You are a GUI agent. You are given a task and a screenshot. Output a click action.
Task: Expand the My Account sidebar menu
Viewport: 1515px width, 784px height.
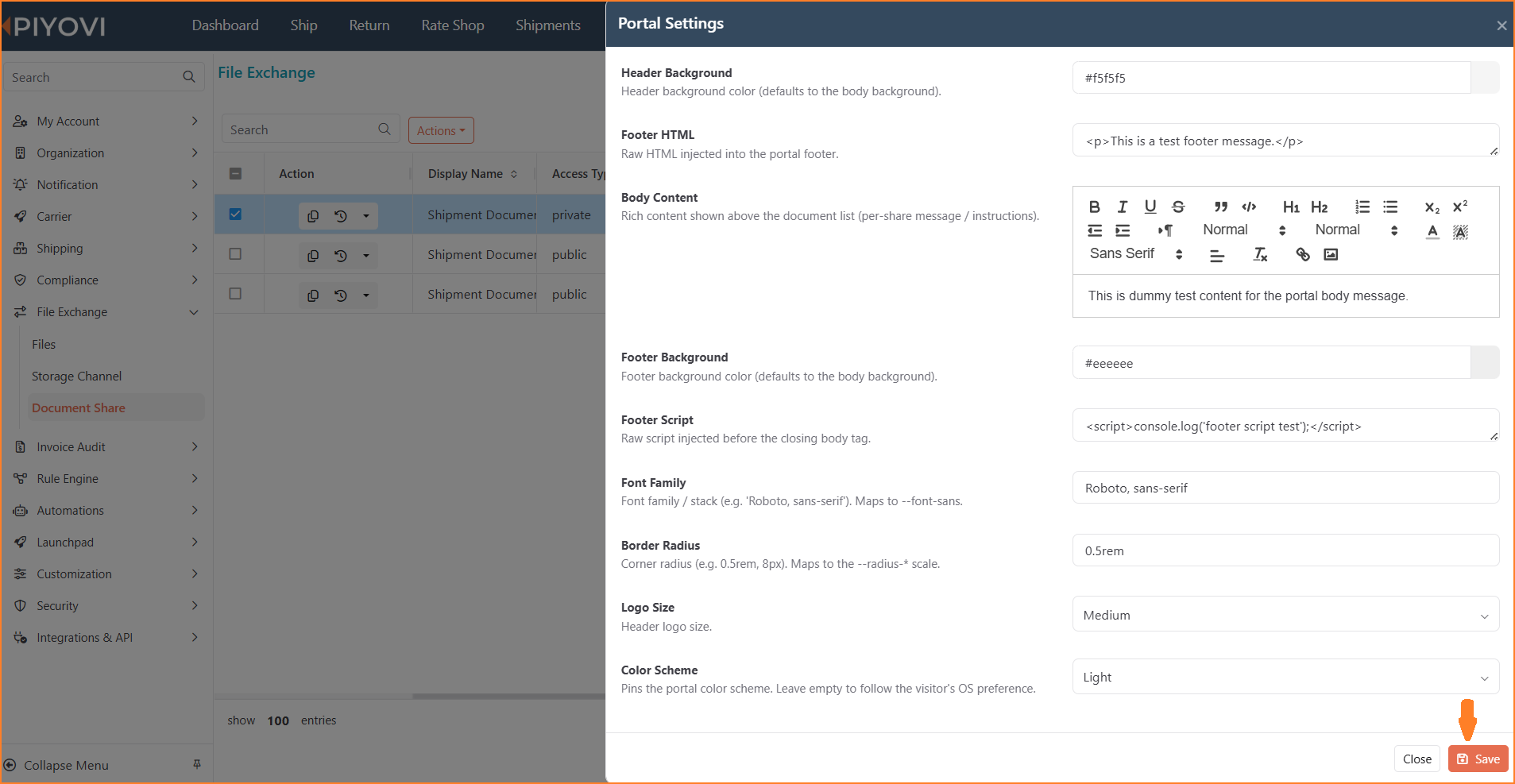click(106, 122)
